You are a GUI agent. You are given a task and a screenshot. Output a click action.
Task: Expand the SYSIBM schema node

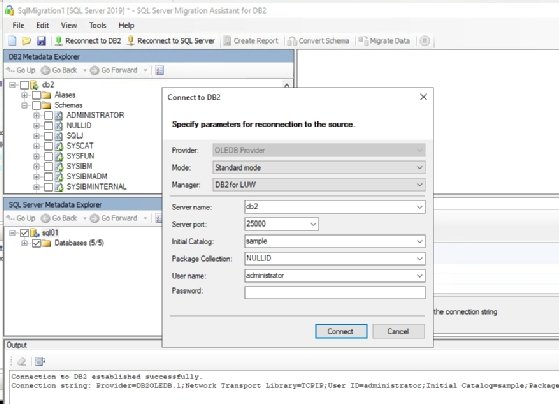tap(36, 167)
